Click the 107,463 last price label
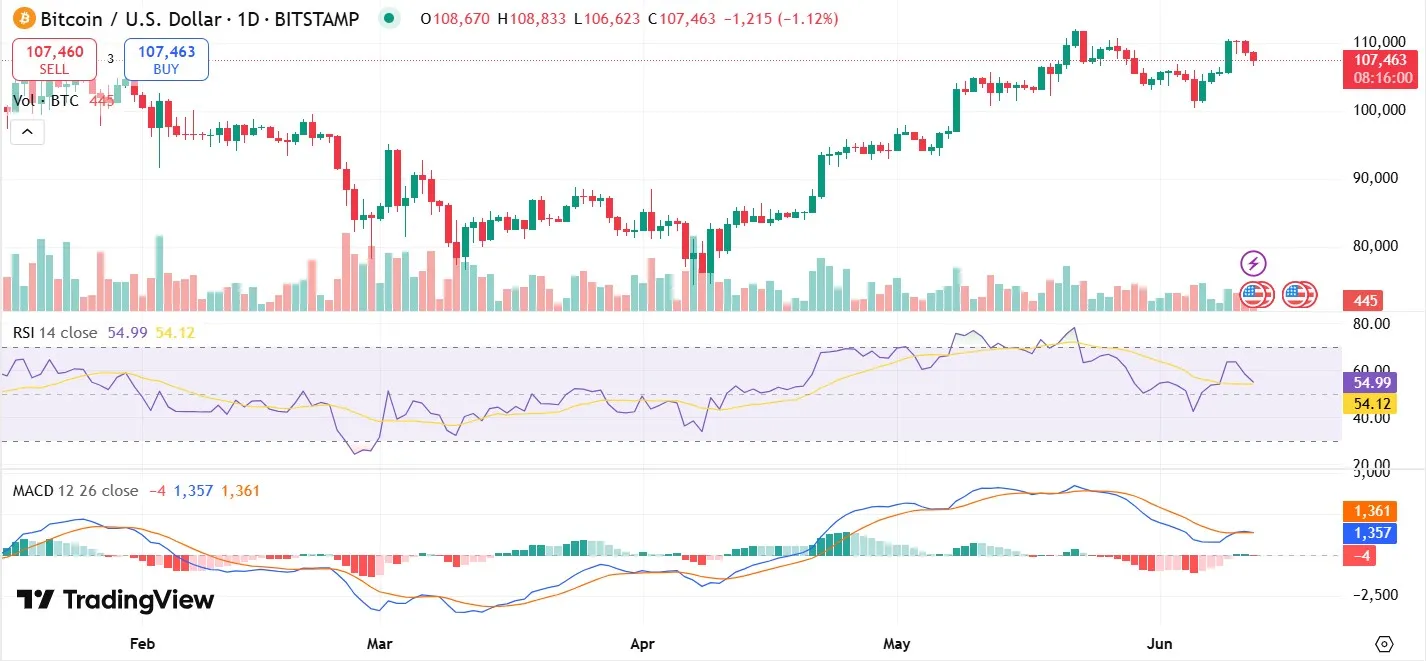Viewport: 1426px width, 661px height. click(1379, 63)
